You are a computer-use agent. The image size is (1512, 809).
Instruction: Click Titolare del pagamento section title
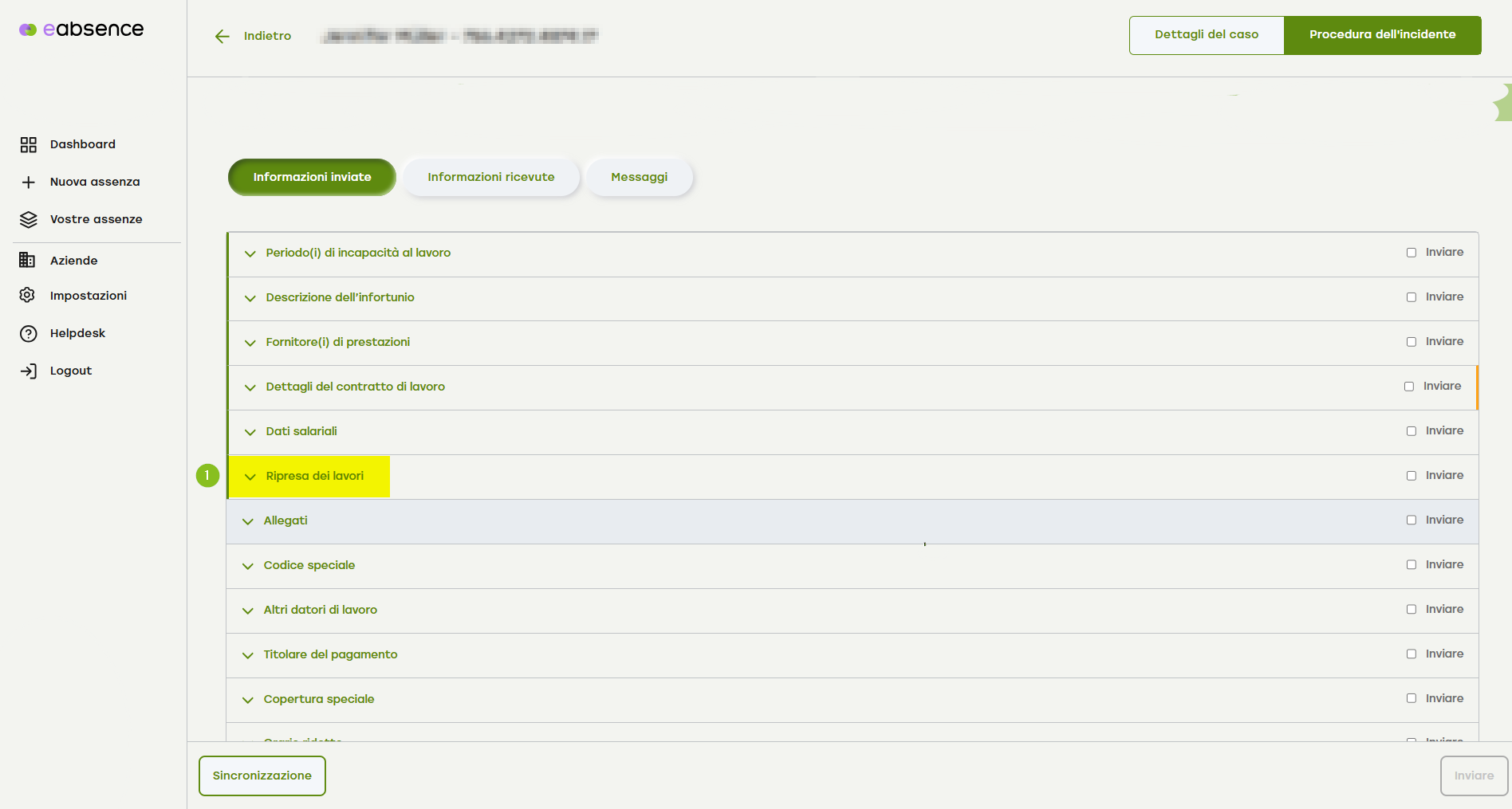click(331, 654)
